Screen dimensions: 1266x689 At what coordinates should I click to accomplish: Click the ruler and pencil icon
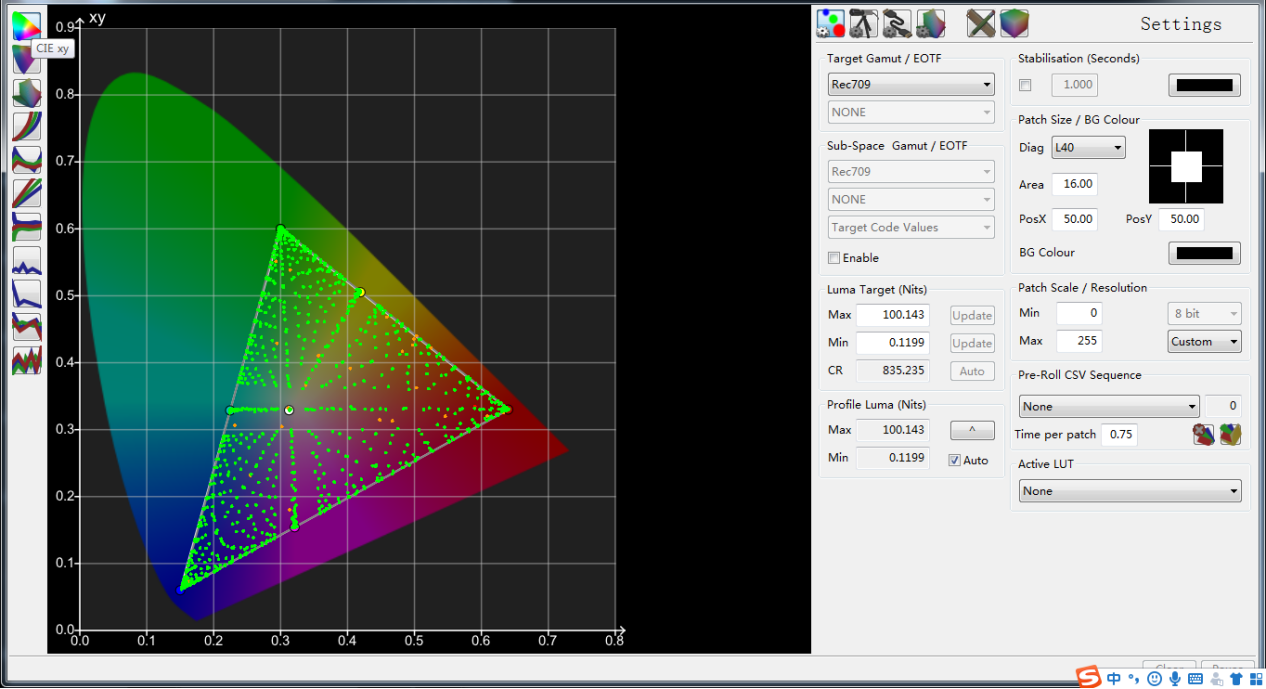(x=981, y=23)
